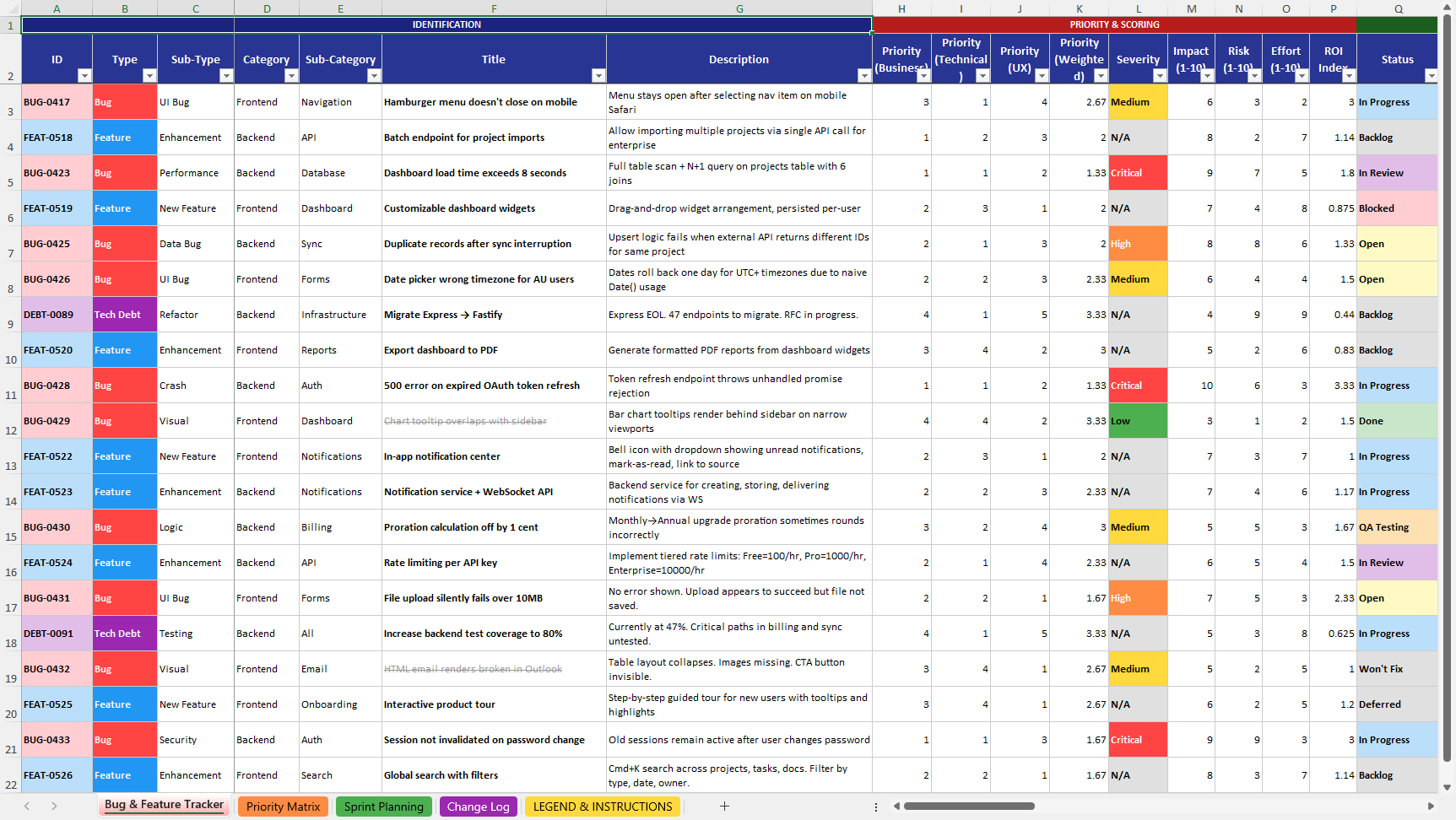Go to next sheet tab arrow
The height and width of the screenshot is (820, 1456).
pyautogui.click(x=54, y=807)
